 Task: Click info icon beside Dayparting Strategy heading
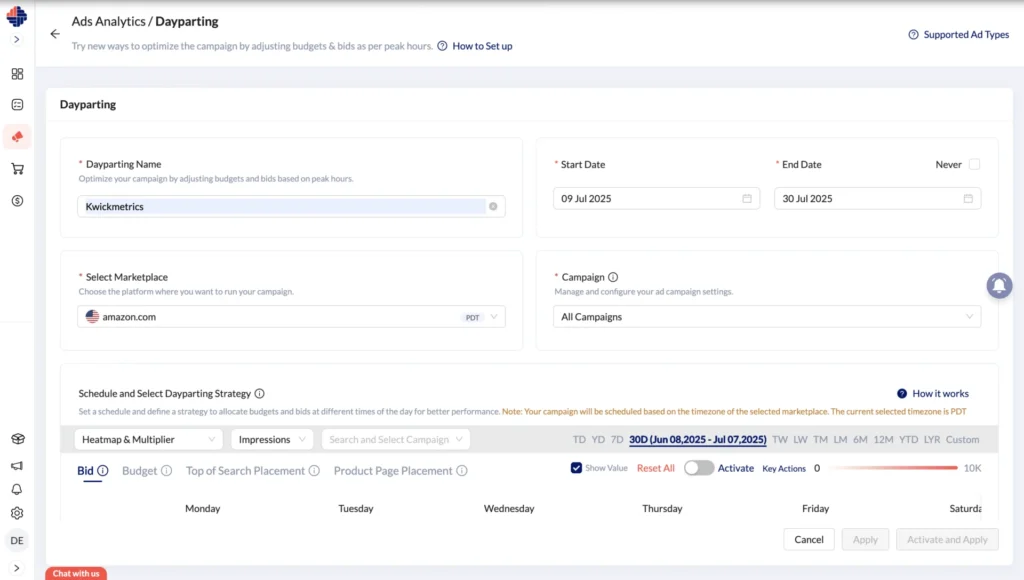[259, 394]
